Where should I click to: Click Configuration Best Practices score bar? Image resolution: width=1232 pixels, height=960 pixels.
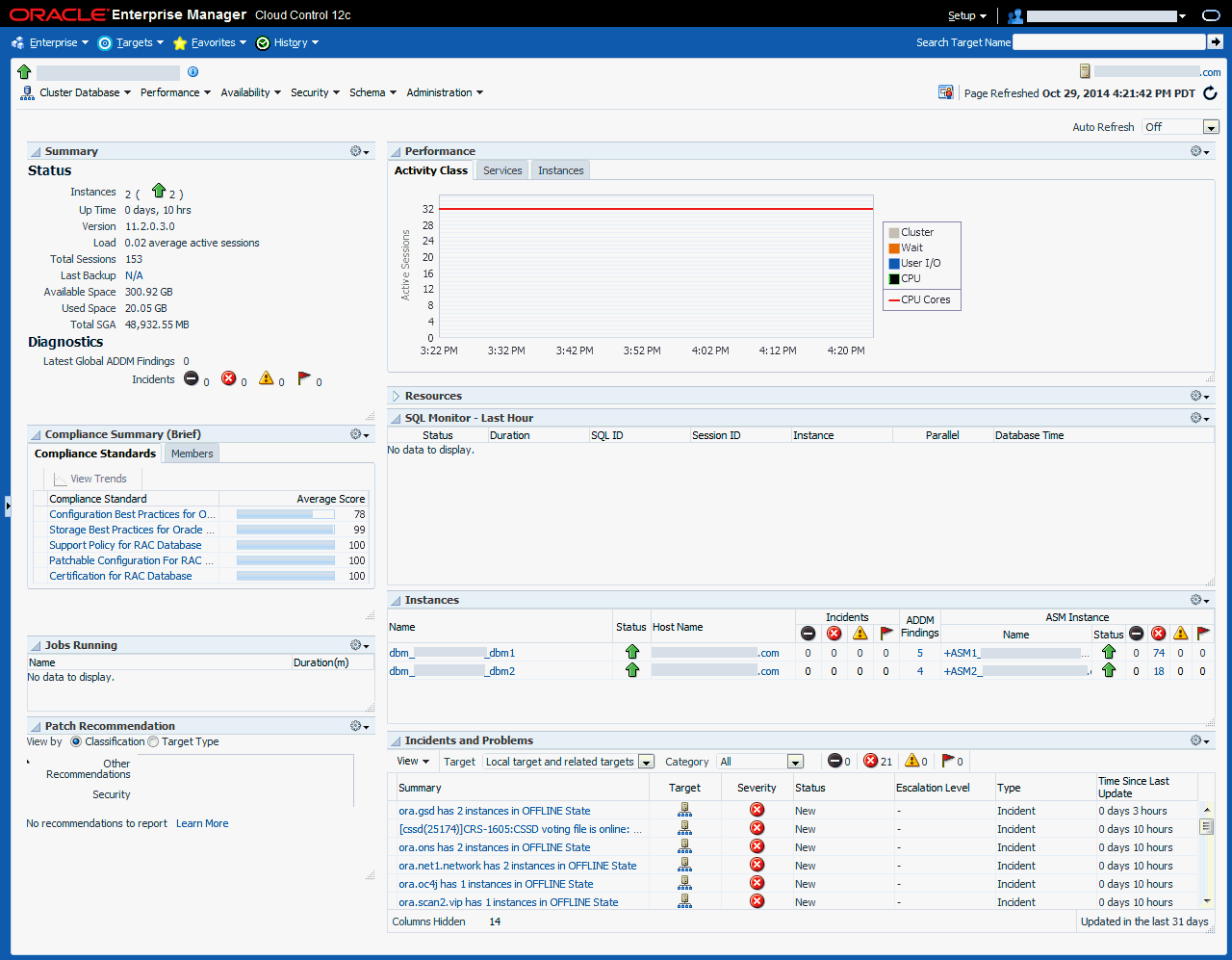(286, 514)
